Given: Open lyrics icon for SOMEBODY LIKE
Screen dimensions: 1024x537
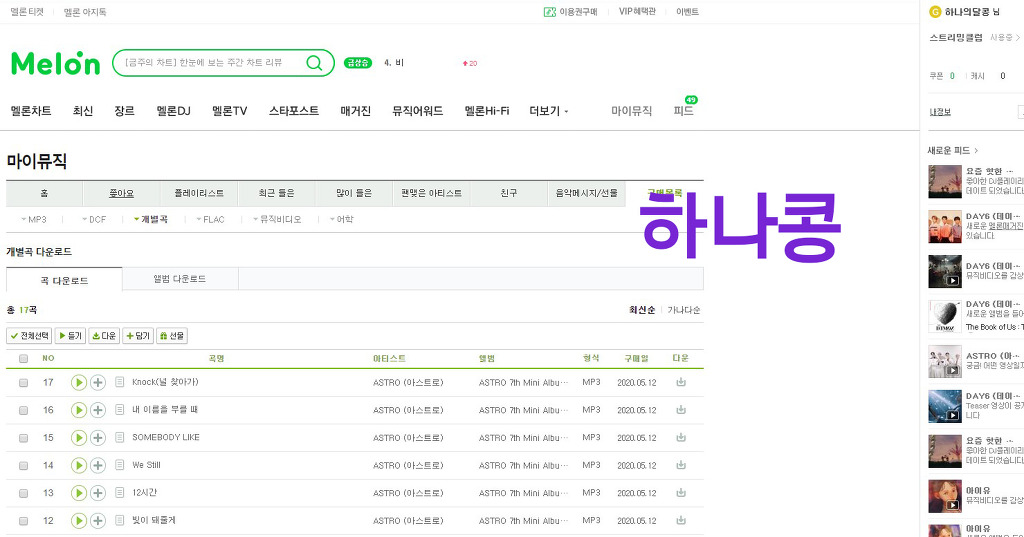Looking at the screenshot, I should (120, 437).
